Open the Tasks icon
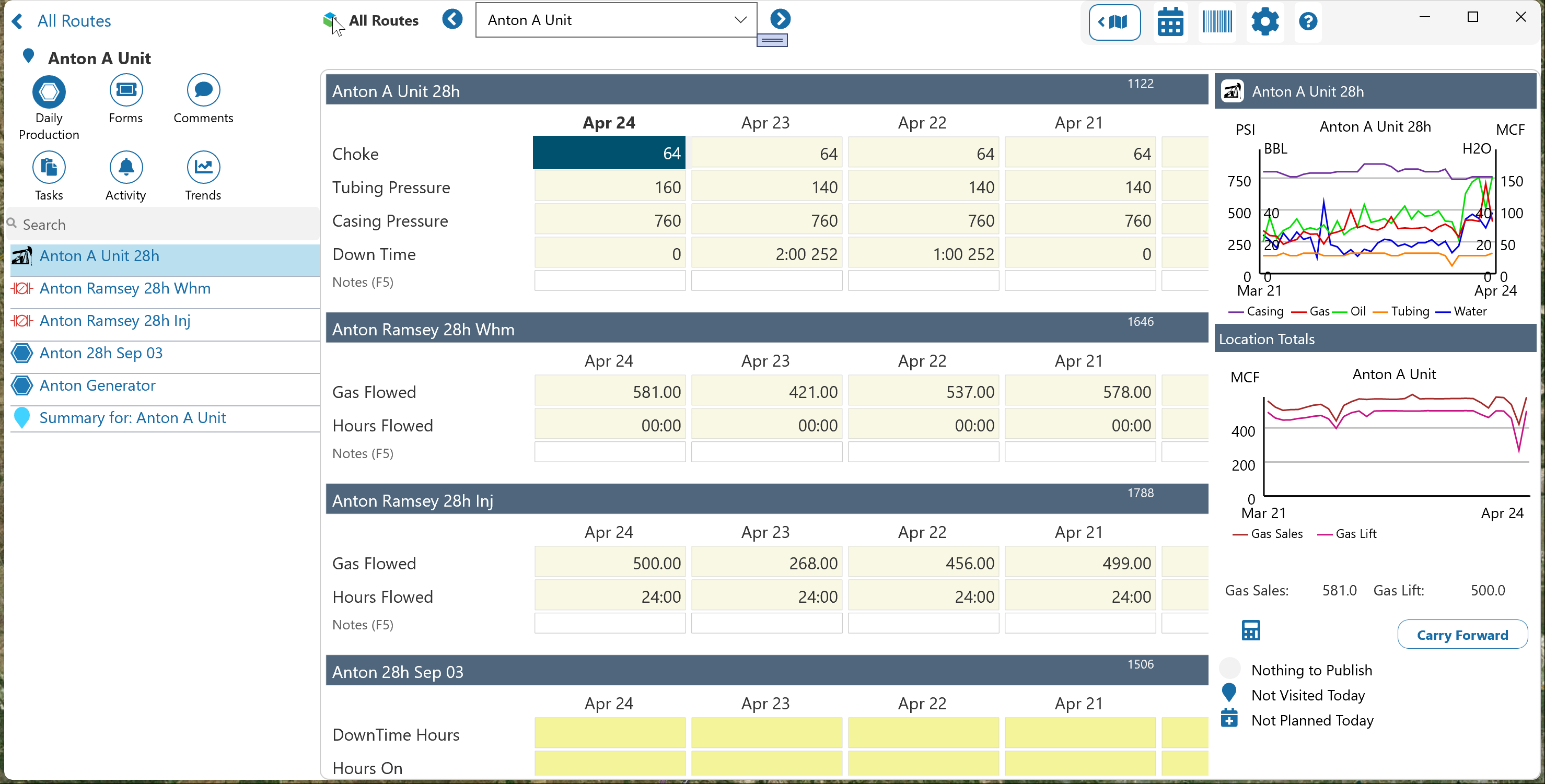Viewport: 1545px width, 784px height. pyautogui.click(x=49, y=167)
